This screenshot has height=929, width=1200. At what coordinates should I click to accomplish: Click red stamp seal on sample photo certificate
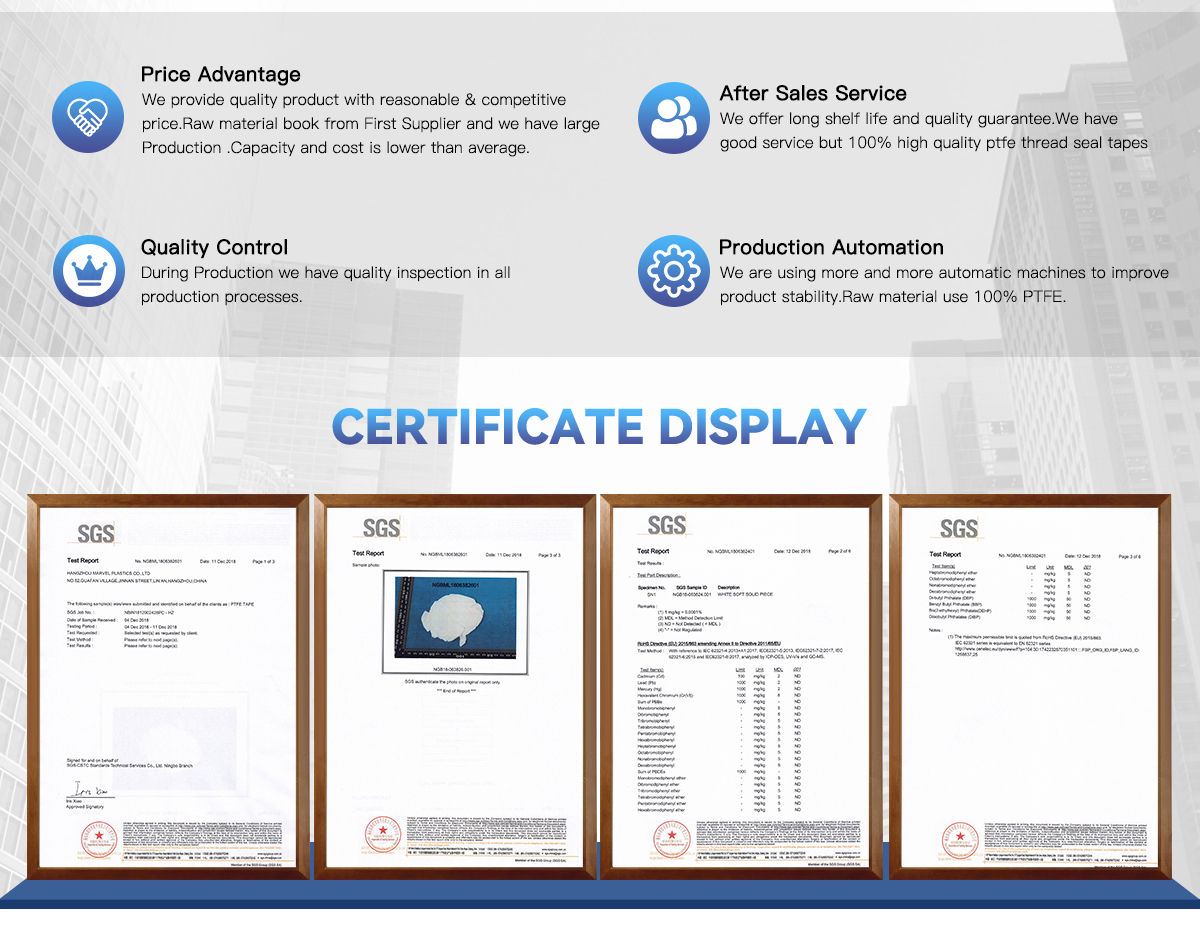coord(383,835)
